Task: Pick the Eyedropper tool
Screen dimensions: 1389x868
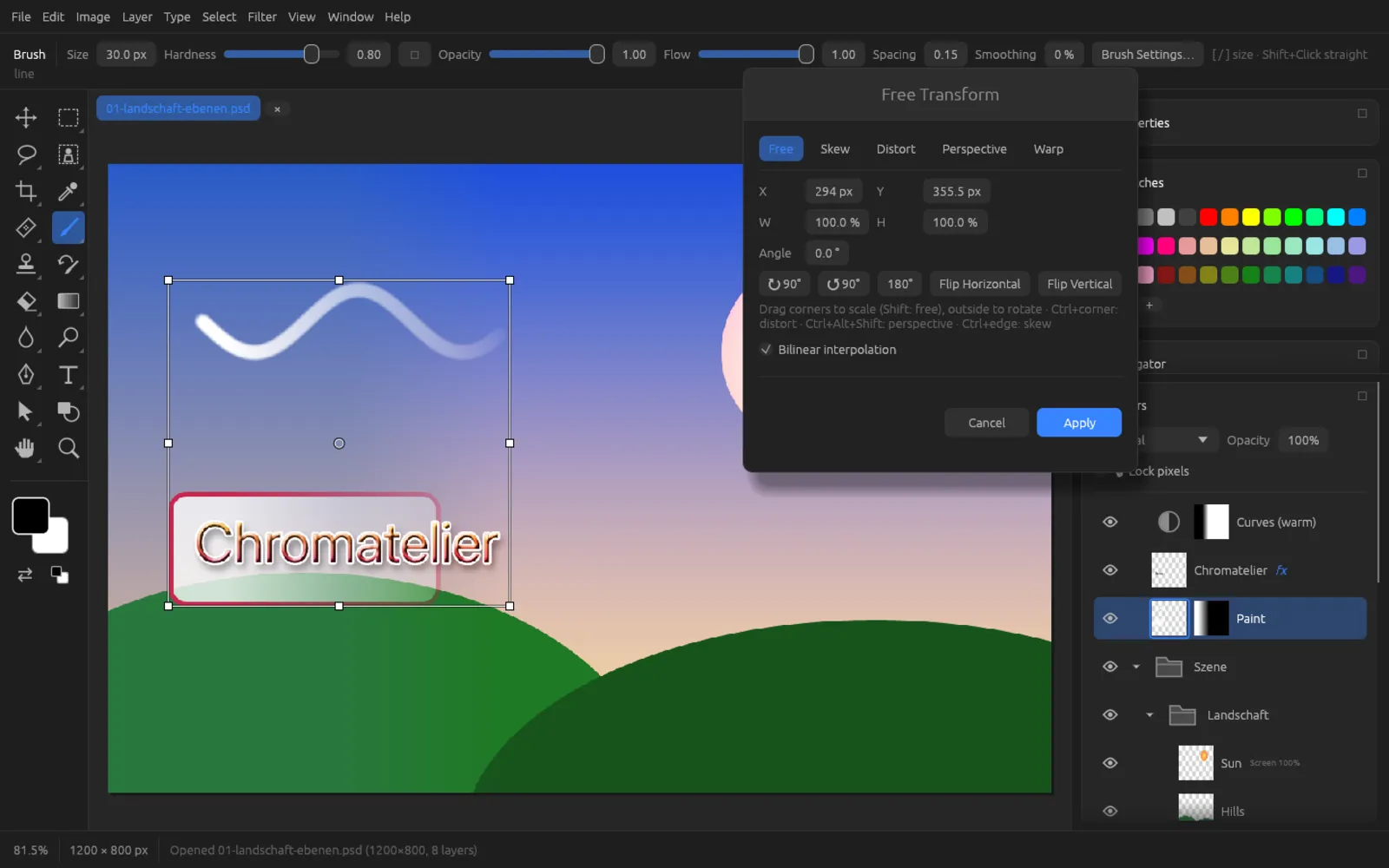Action: click(68, 191)
